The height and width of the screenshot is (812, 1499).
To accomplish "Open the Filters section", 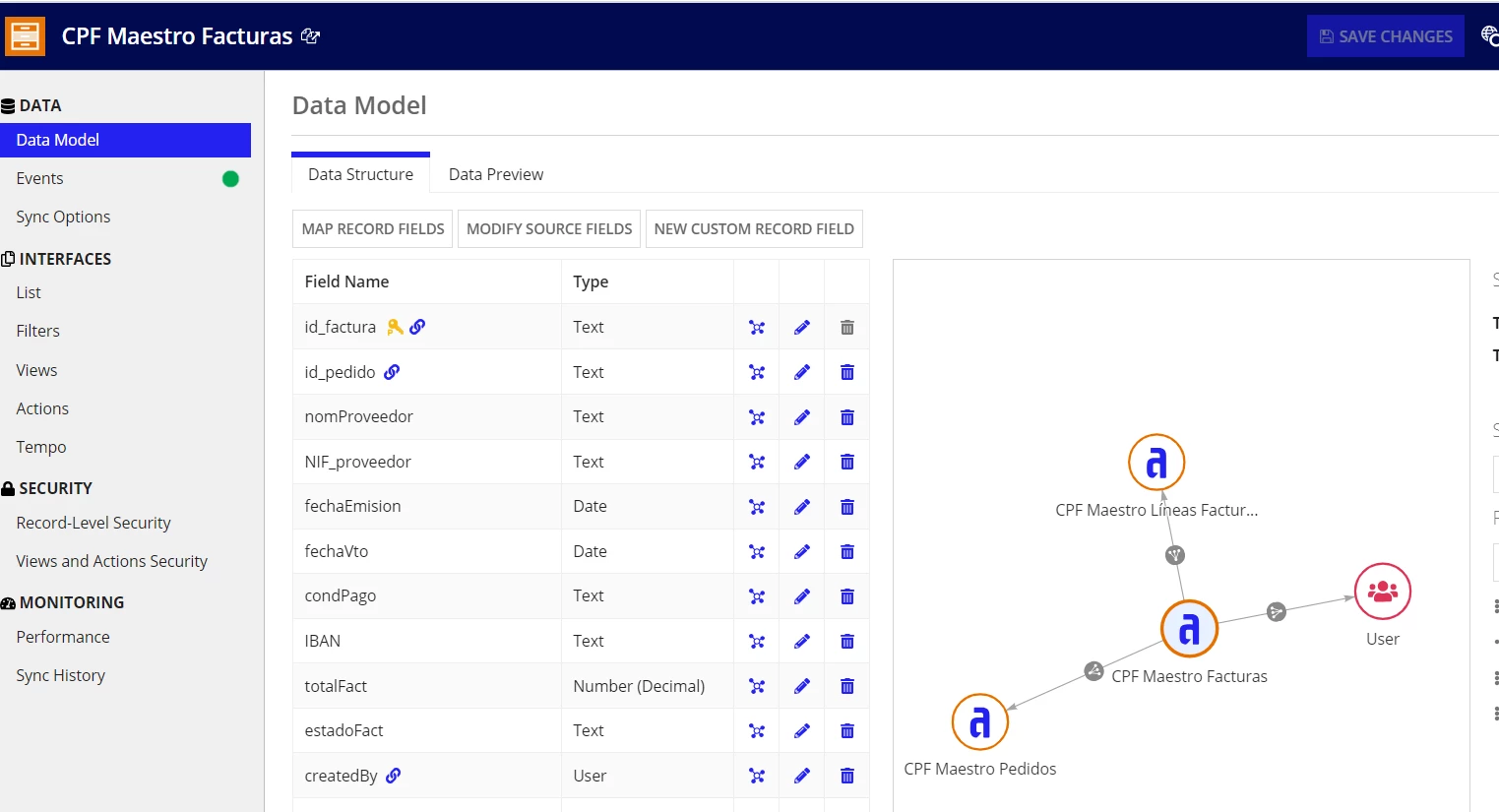I will tap(37, 331).
